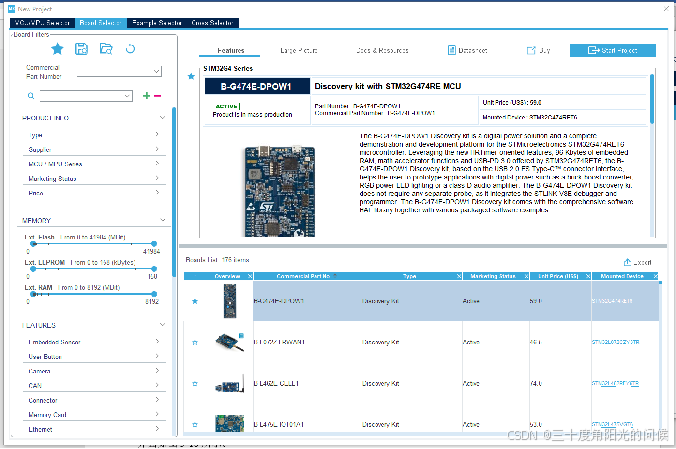Click the large B-G474E-DPOW1 board picture
This screenshot has width=676, height=449.
pos(280,192)
